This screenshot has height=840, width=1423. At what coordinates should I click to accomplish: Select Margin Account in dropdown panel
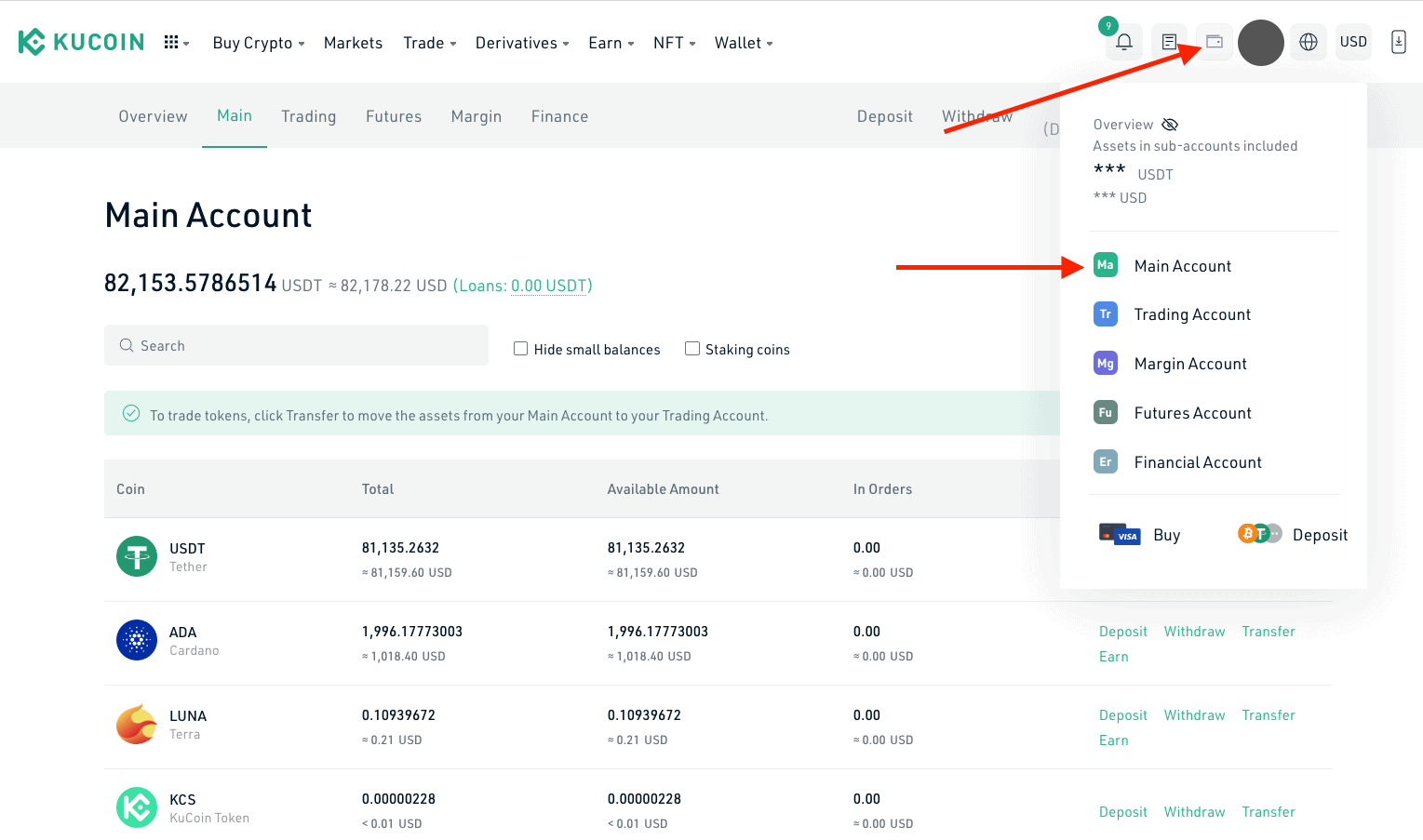[1190, 364]
